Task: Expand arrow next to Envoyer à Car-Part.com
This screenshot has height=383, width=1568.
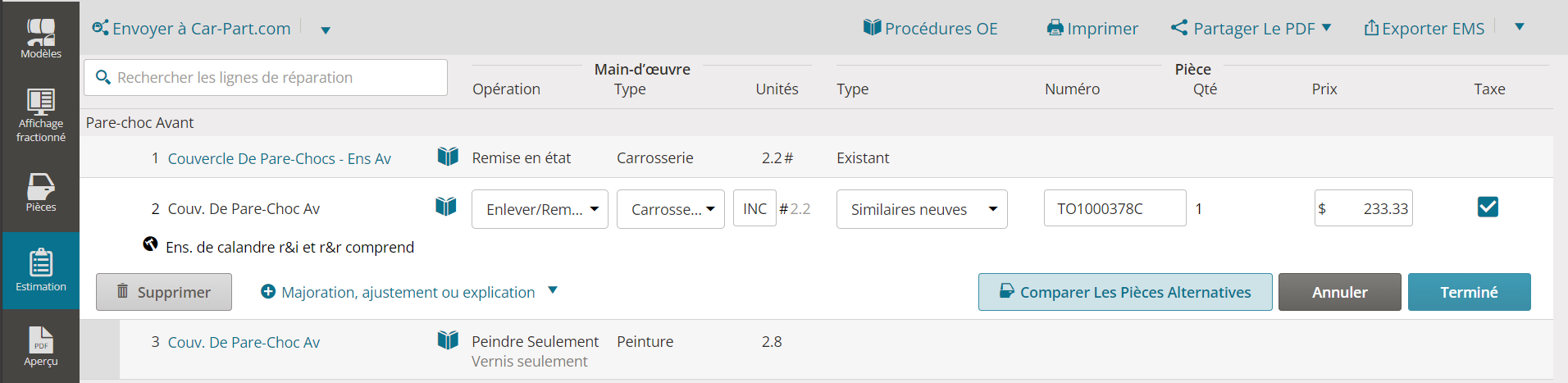Action: pos(326,30)
